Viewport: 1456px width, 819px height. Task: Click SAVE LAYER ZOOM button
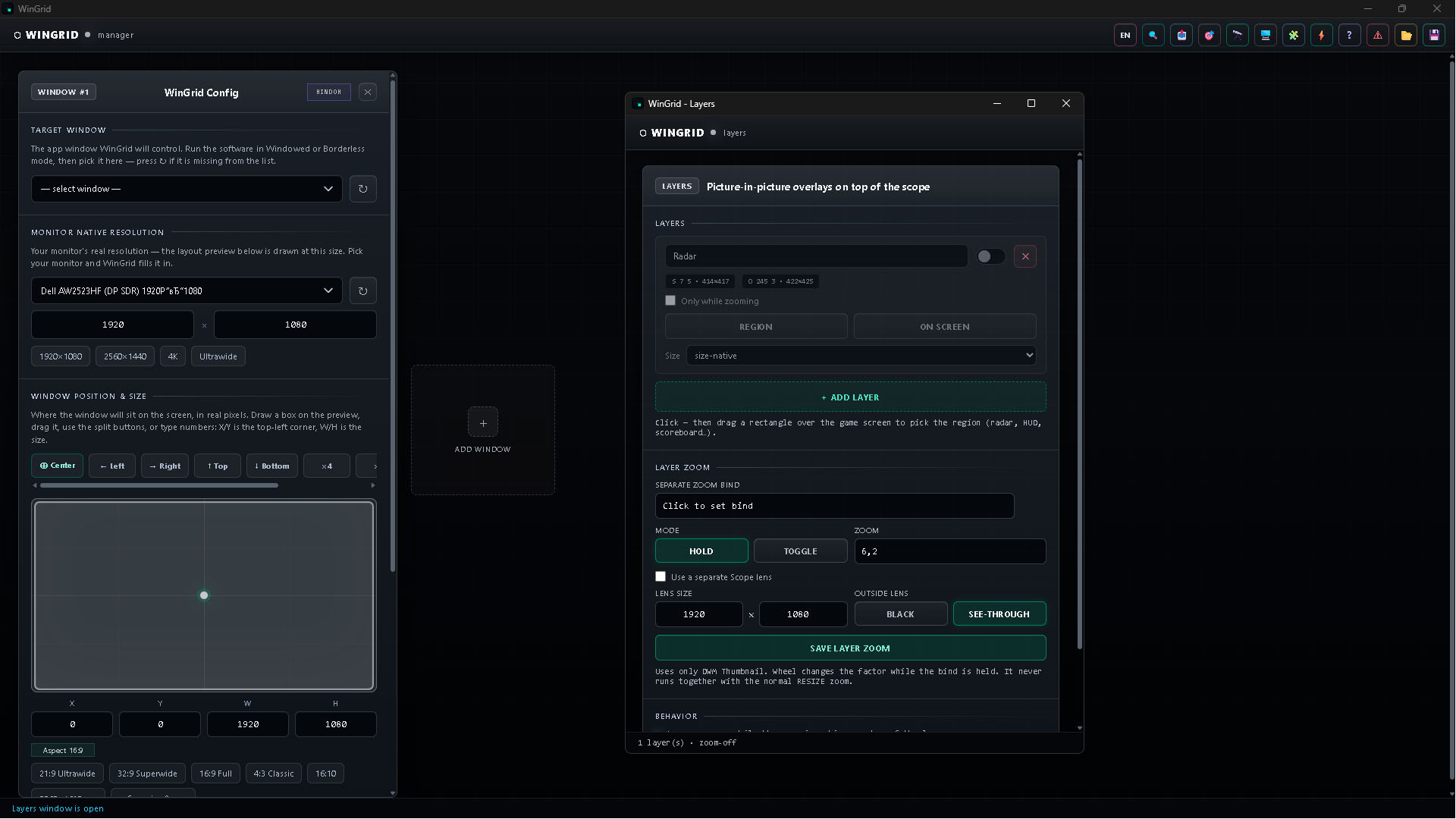851,648
